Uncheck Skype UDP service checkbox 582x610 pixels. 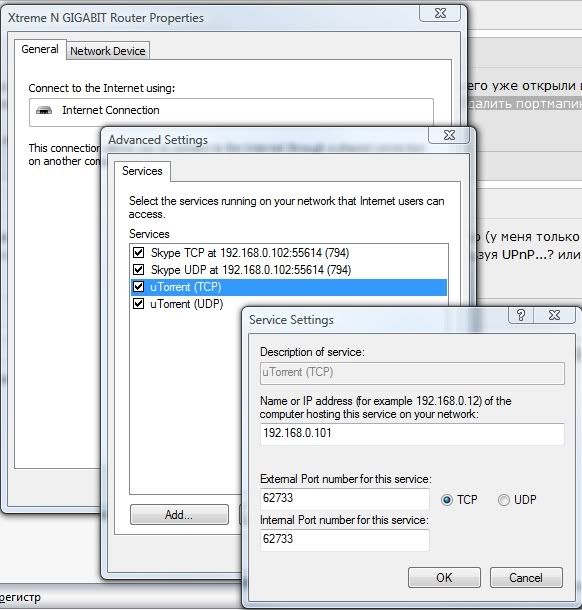pos(138,270)
